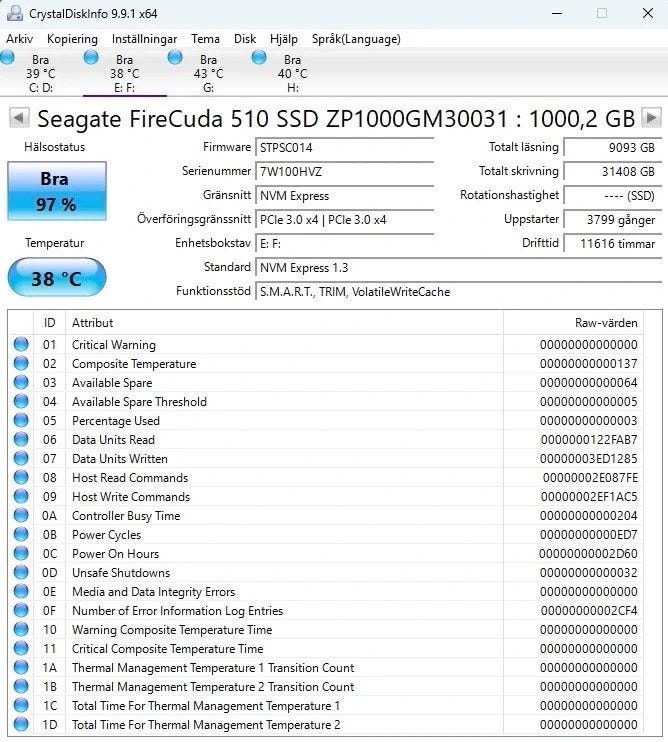This screenshot has height=742, width=668.
Task: Click the status orb for Available Spare Threshold
Action: click(x=21, y=401)
